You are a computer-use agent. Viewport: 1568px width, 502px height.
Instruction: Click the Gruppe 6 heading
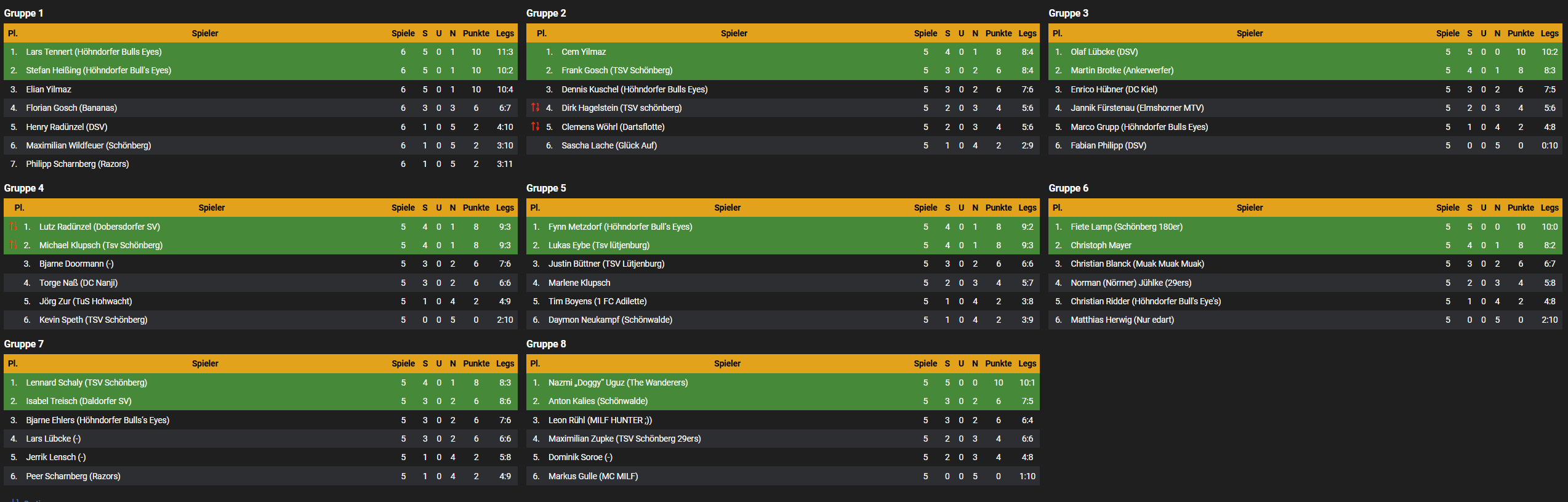1068,188
